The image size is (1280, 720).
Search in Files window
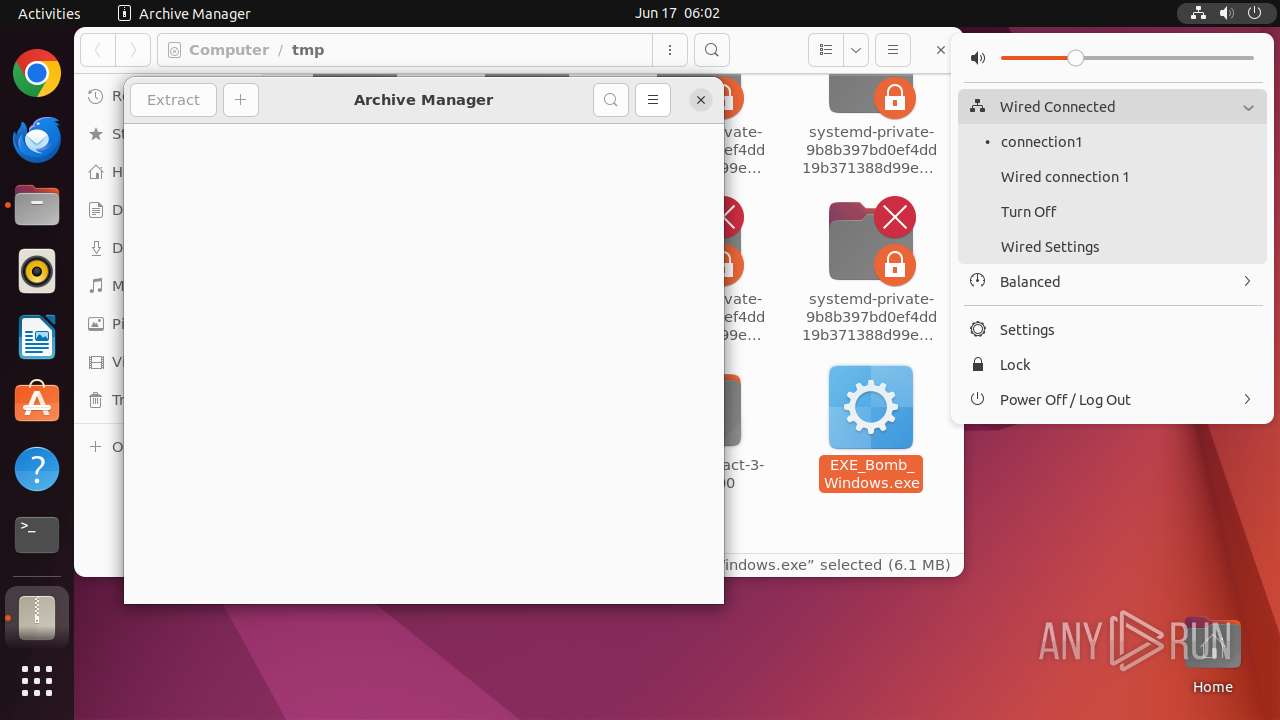click(x=711, y=50)
